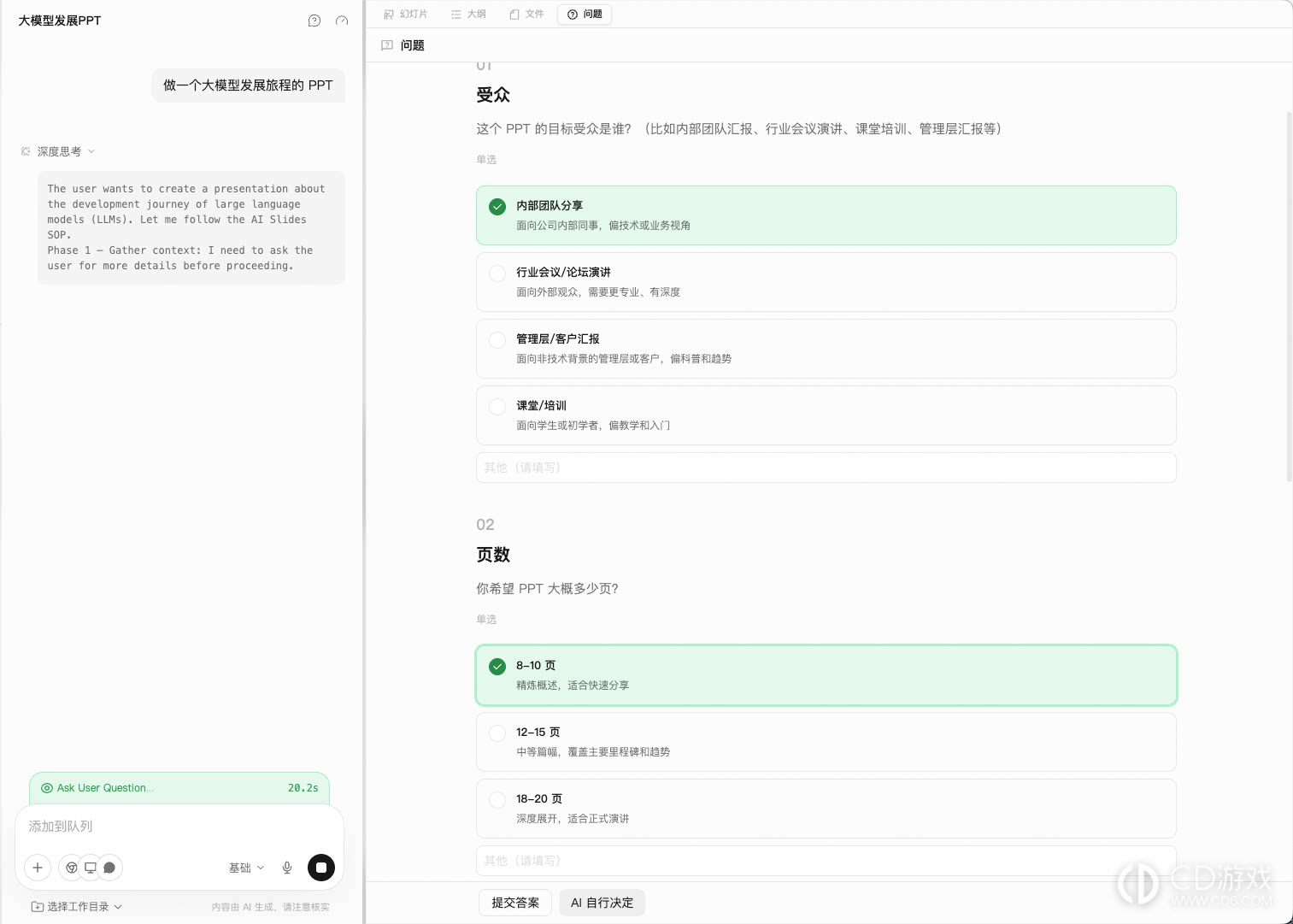Click the Ask User Question status bar
This screenshot has width=1293, height=924.
click(x=179, y=788)
